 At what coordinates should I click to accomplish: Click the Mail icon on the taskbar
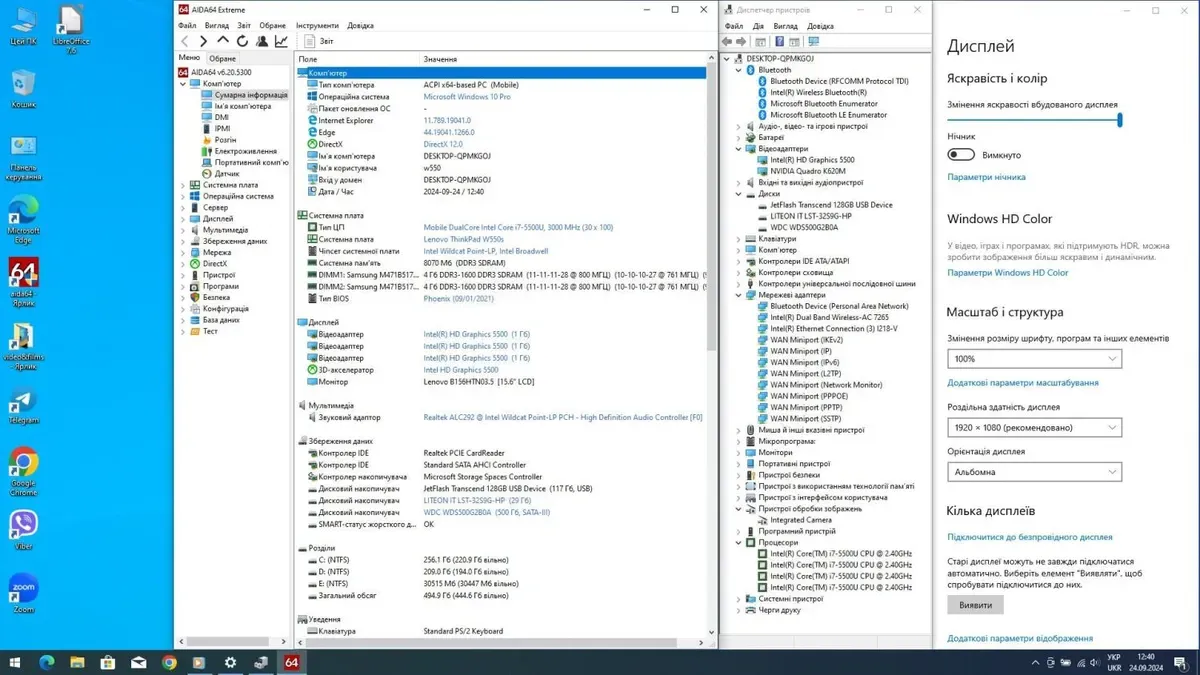[138, 662]
